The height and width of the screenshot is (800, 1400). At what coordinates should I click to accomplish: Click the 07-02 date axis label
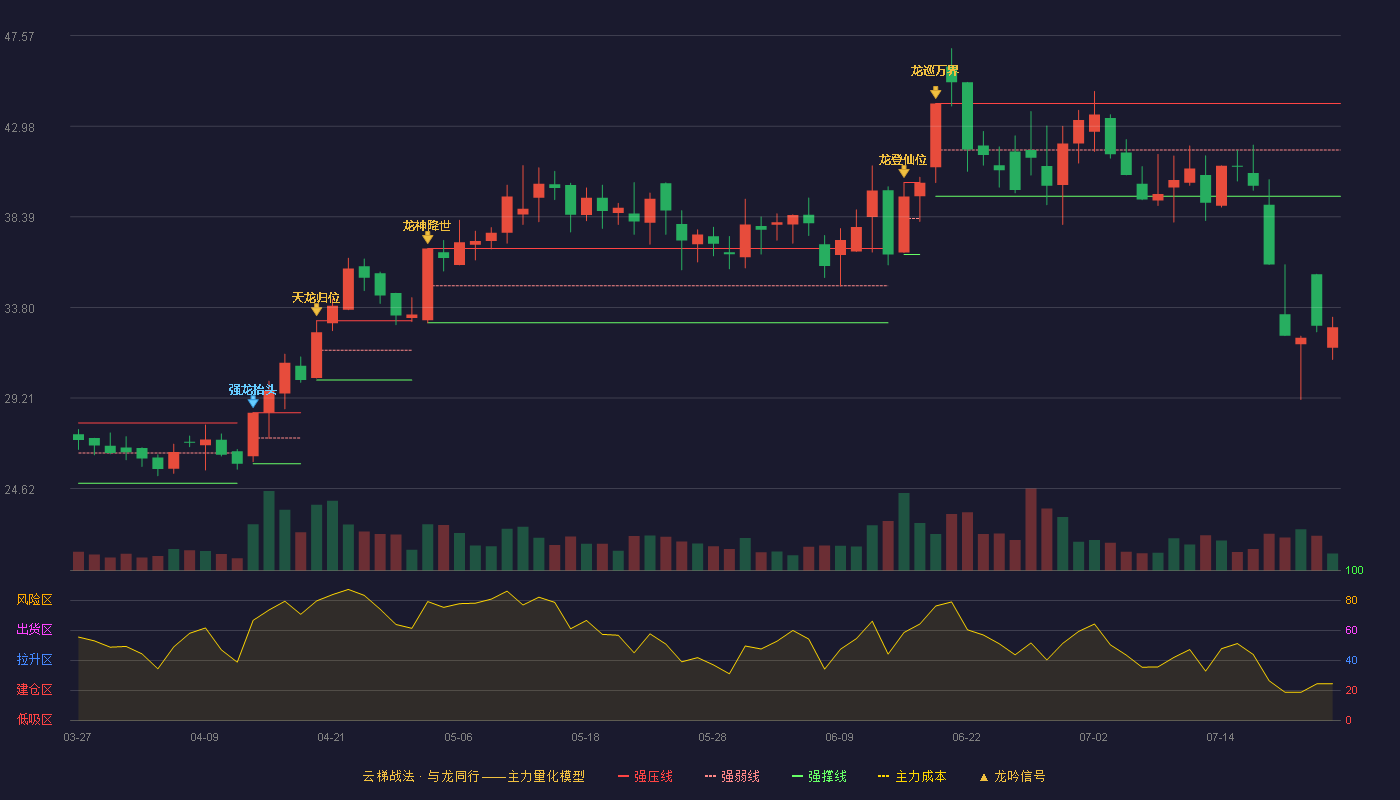(1094, 737)
